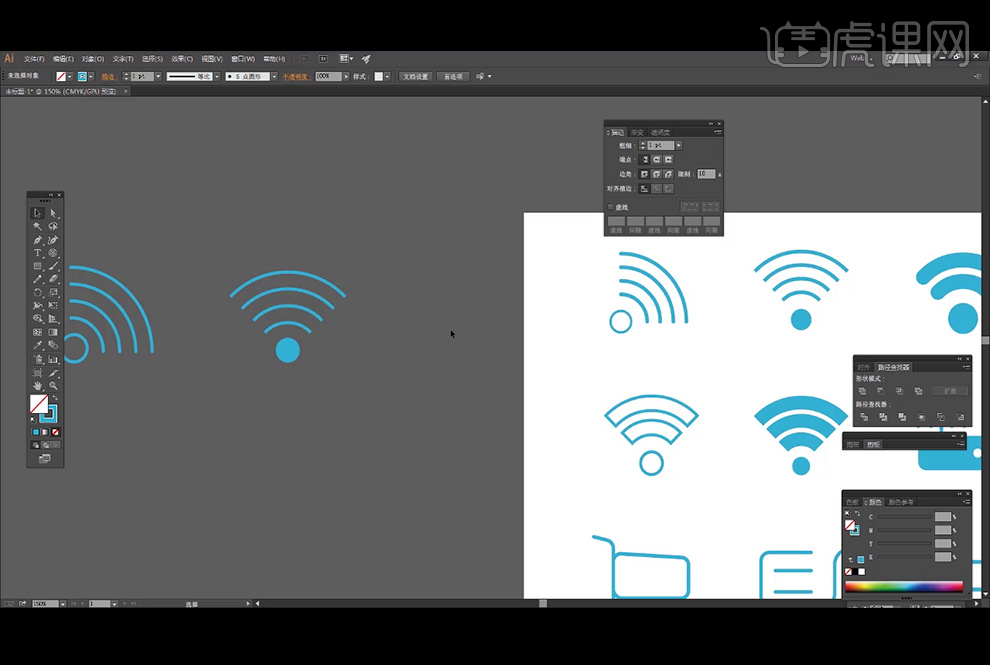Click the 文档设置 button
Screen dimensions: 990x665
coord(415,76)
